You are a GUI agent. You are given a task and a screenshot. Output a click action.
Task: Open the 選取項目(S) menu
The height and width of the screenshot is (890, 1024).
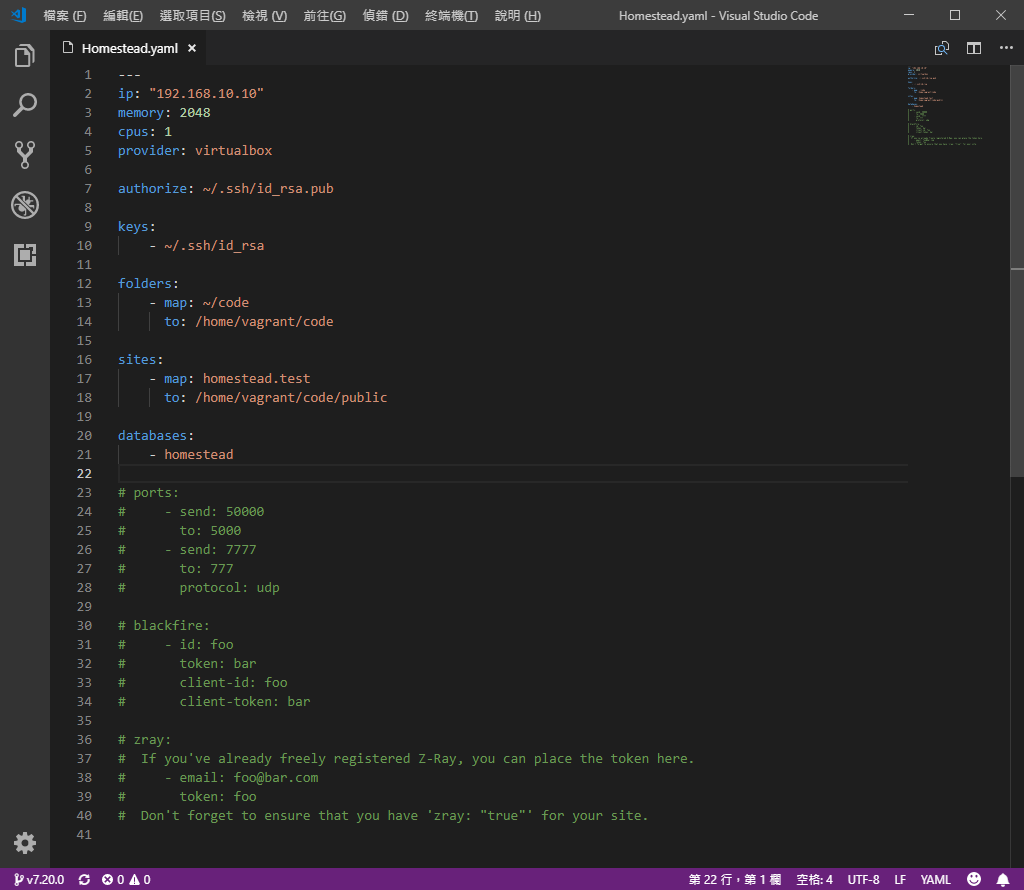[193, 16]
